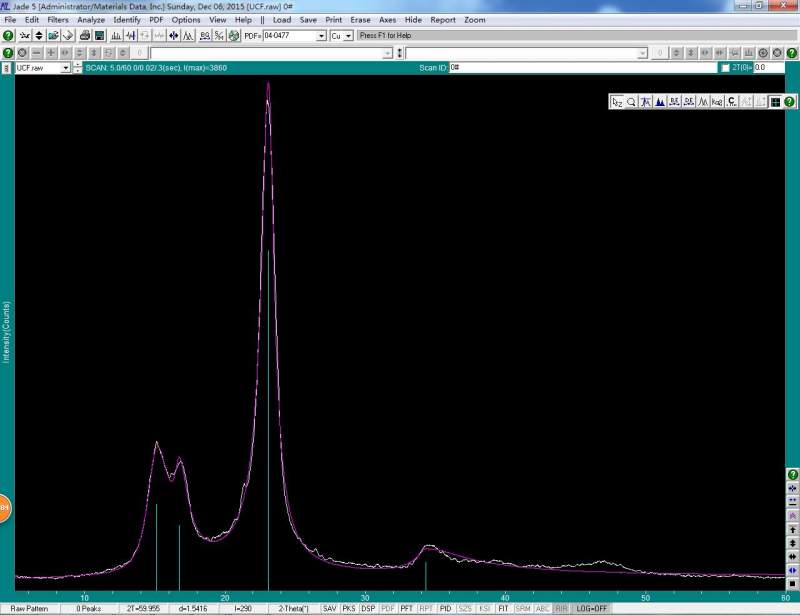This screenshot has height=615, width=800.
Task: Click the BG background removal icon
Action: pos(204,35)
